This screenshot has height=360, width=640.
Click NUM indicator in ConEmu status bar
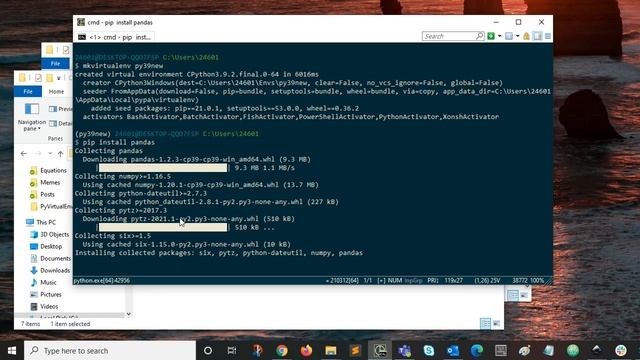click(395, 280)
